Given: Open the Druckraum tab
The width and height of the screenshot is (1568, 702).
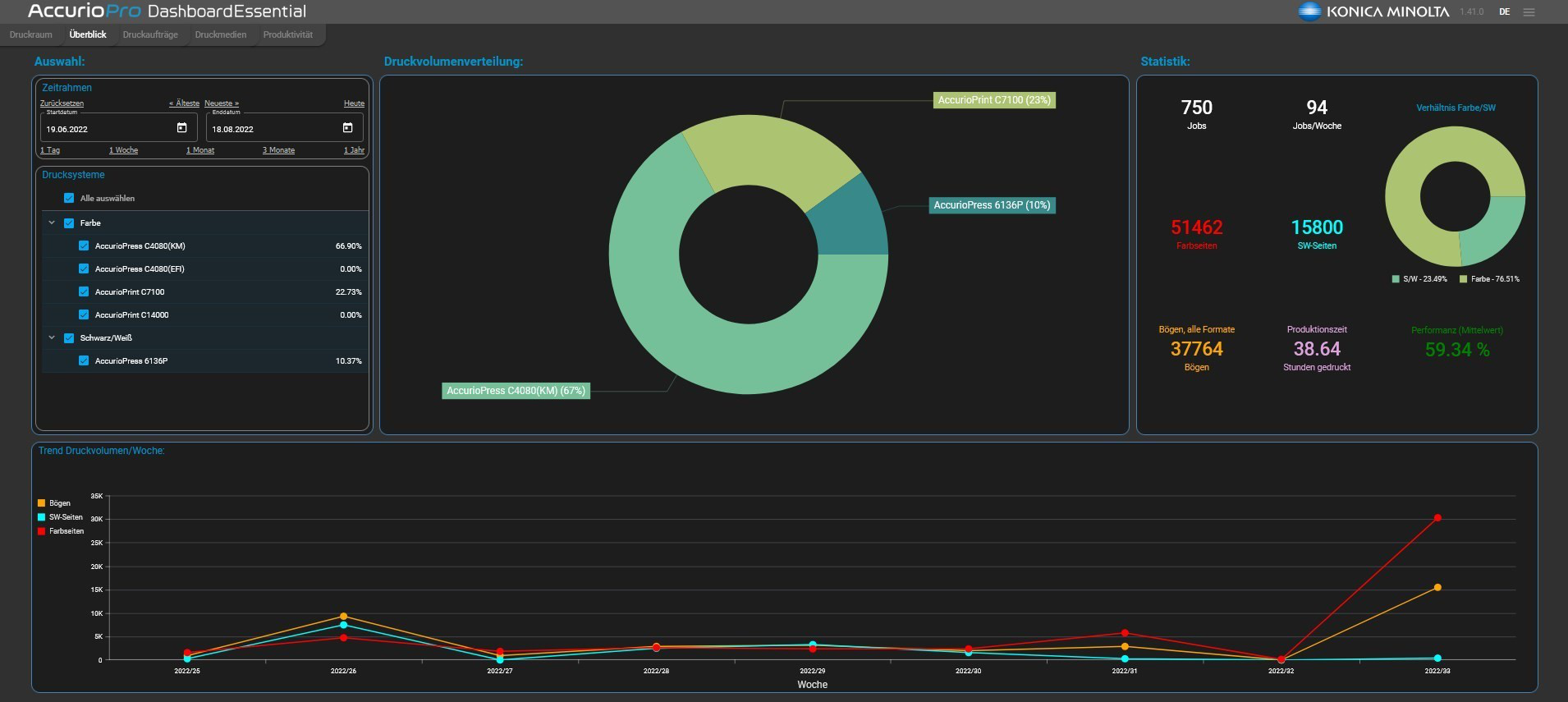Looking at the screenshot, I should [30, 34].
